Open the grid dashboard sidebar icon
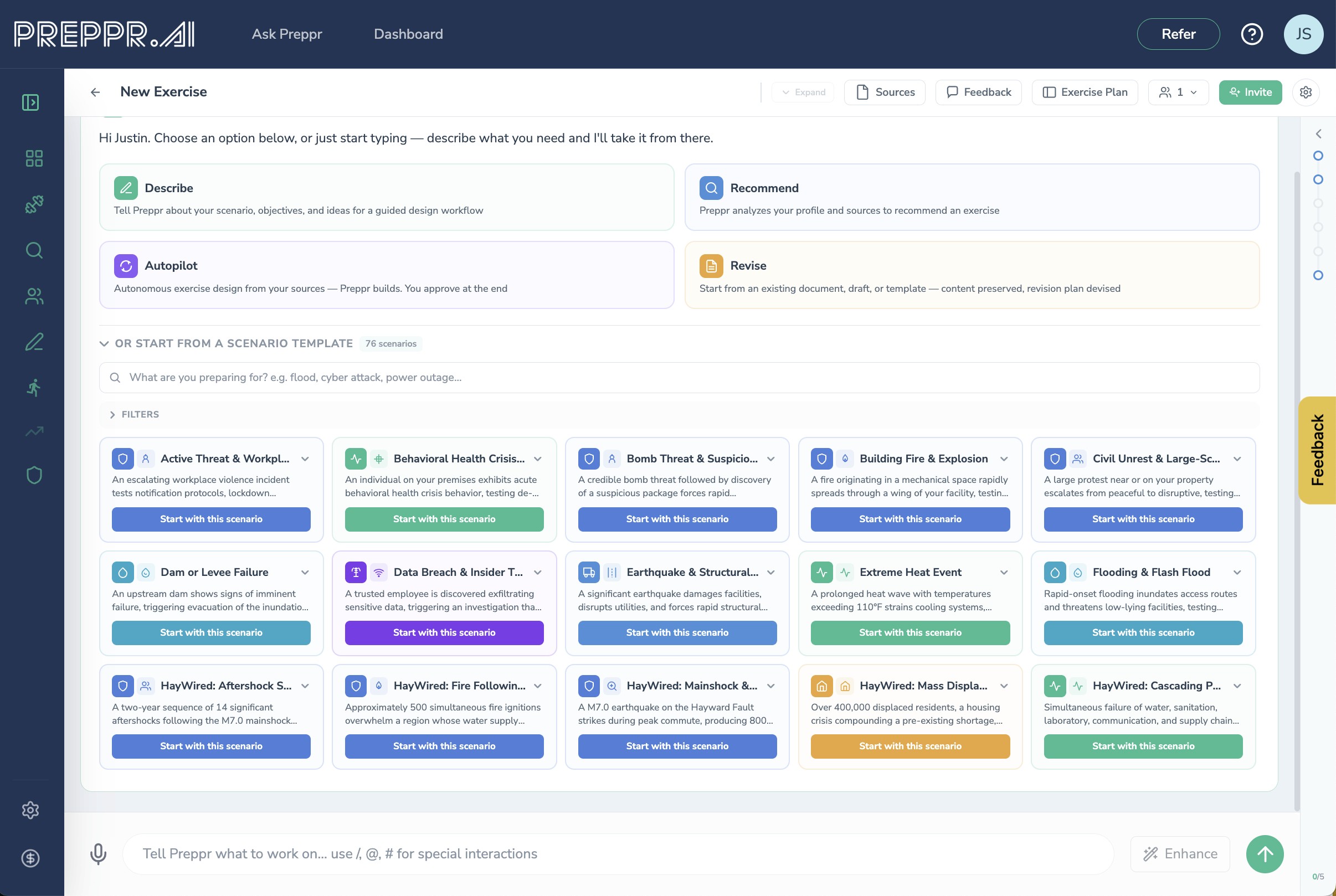Image resolution: width=1336 pixels, height=896 pixels. coord(34,158)
